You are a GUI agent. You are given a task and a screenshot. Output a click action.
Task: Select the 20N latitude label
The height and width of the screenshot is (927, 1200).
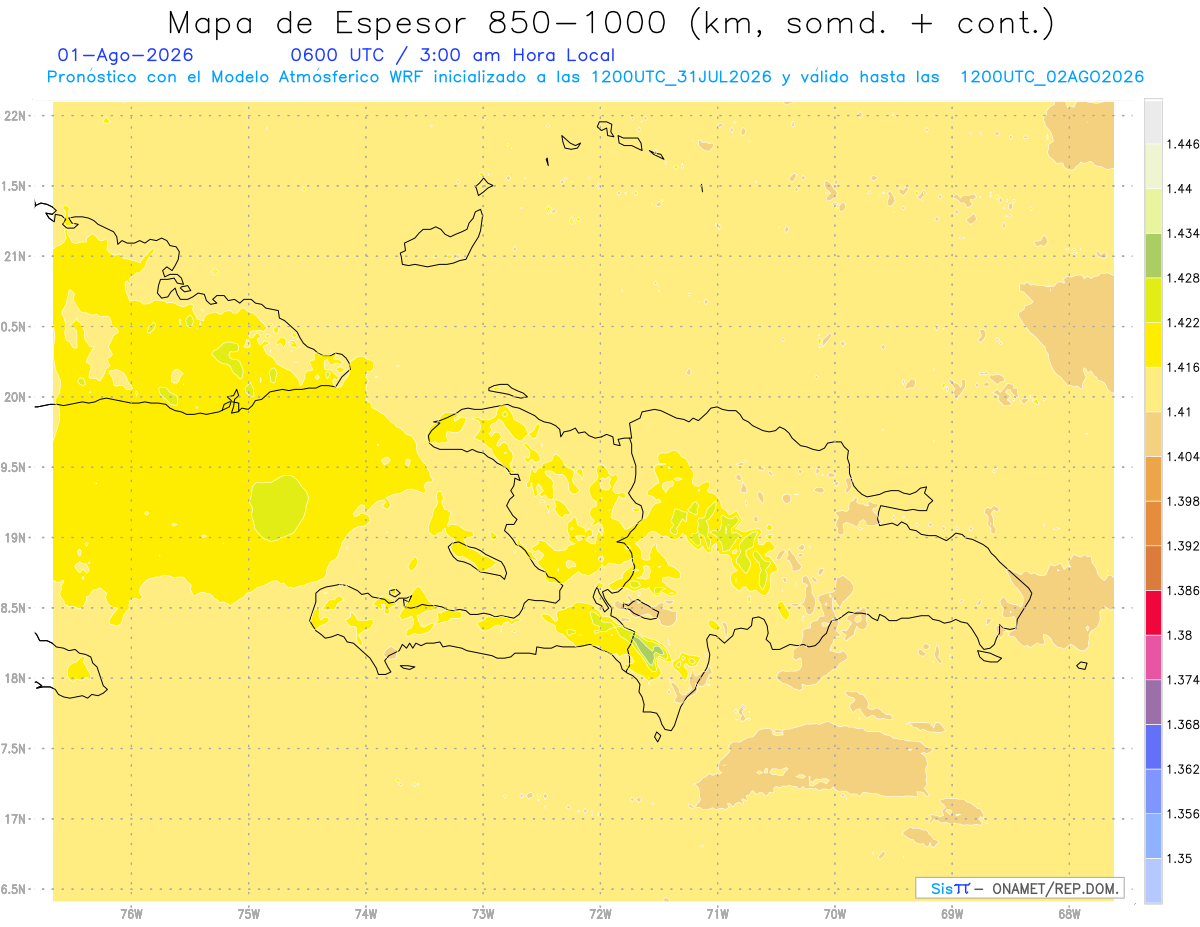pos(16,397)
